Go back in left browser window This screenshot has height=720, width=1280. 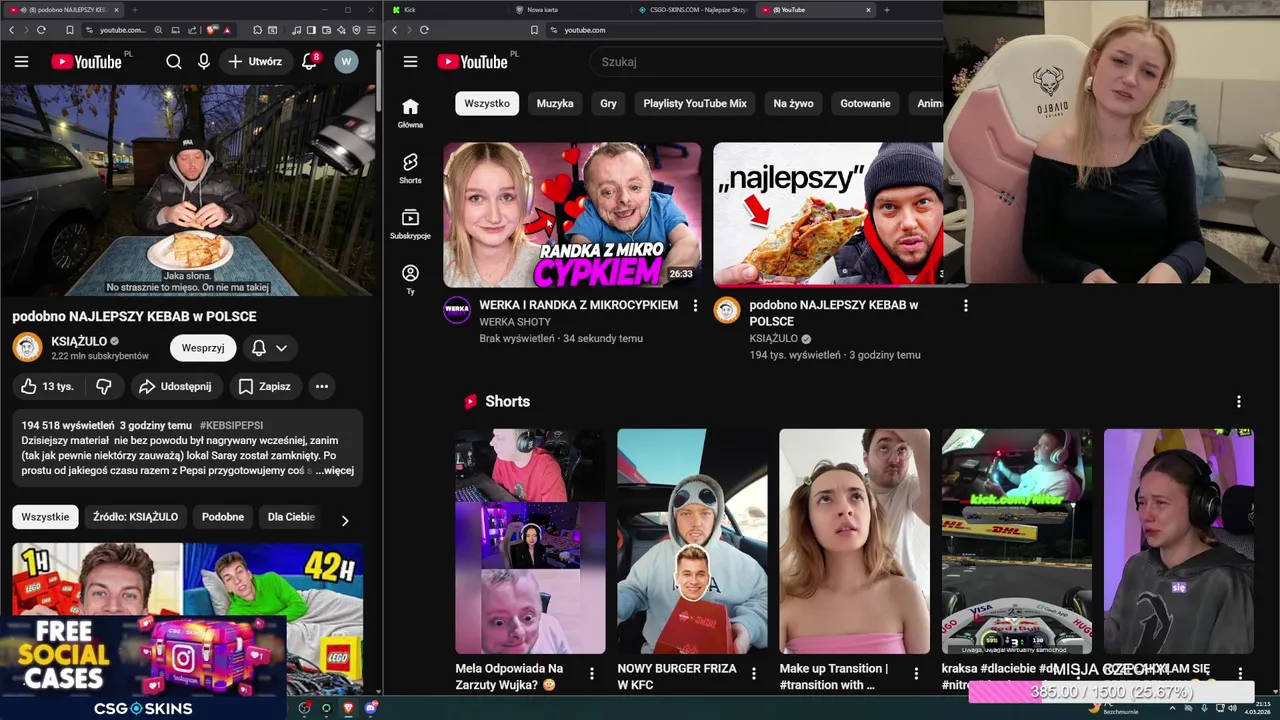[x=12, y=30]
